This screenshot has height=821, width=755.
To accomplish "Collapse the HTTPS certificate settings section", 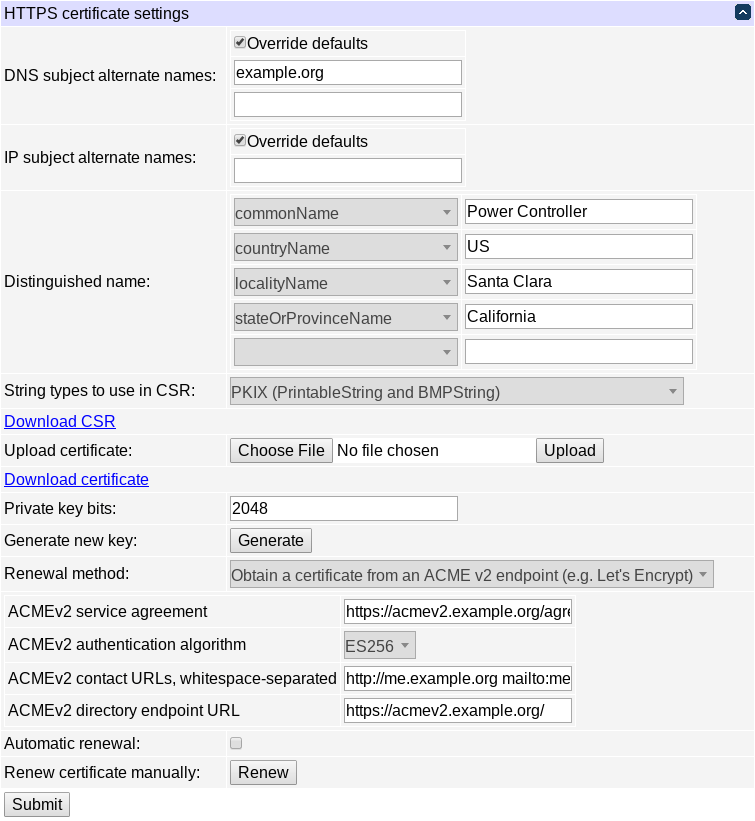I will [x=741, y=12].
